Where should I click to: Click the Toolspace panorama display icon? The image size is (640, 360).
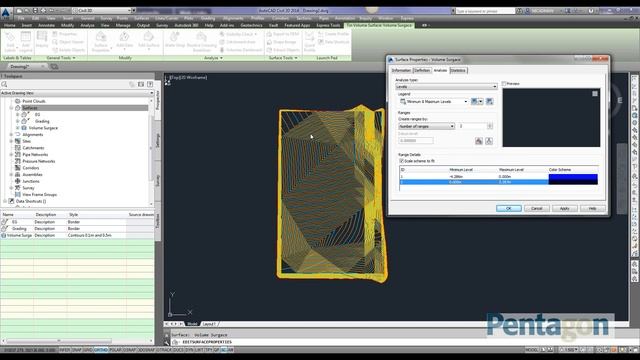[x=141, y=84]
